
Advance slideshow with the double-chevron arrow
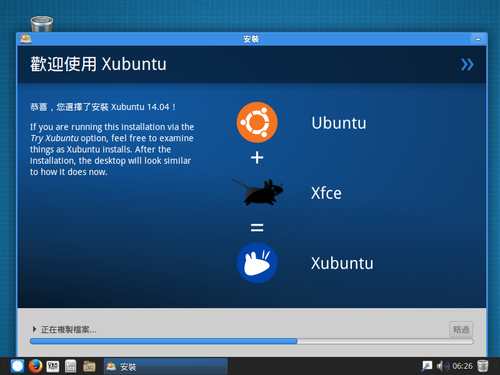467,64
